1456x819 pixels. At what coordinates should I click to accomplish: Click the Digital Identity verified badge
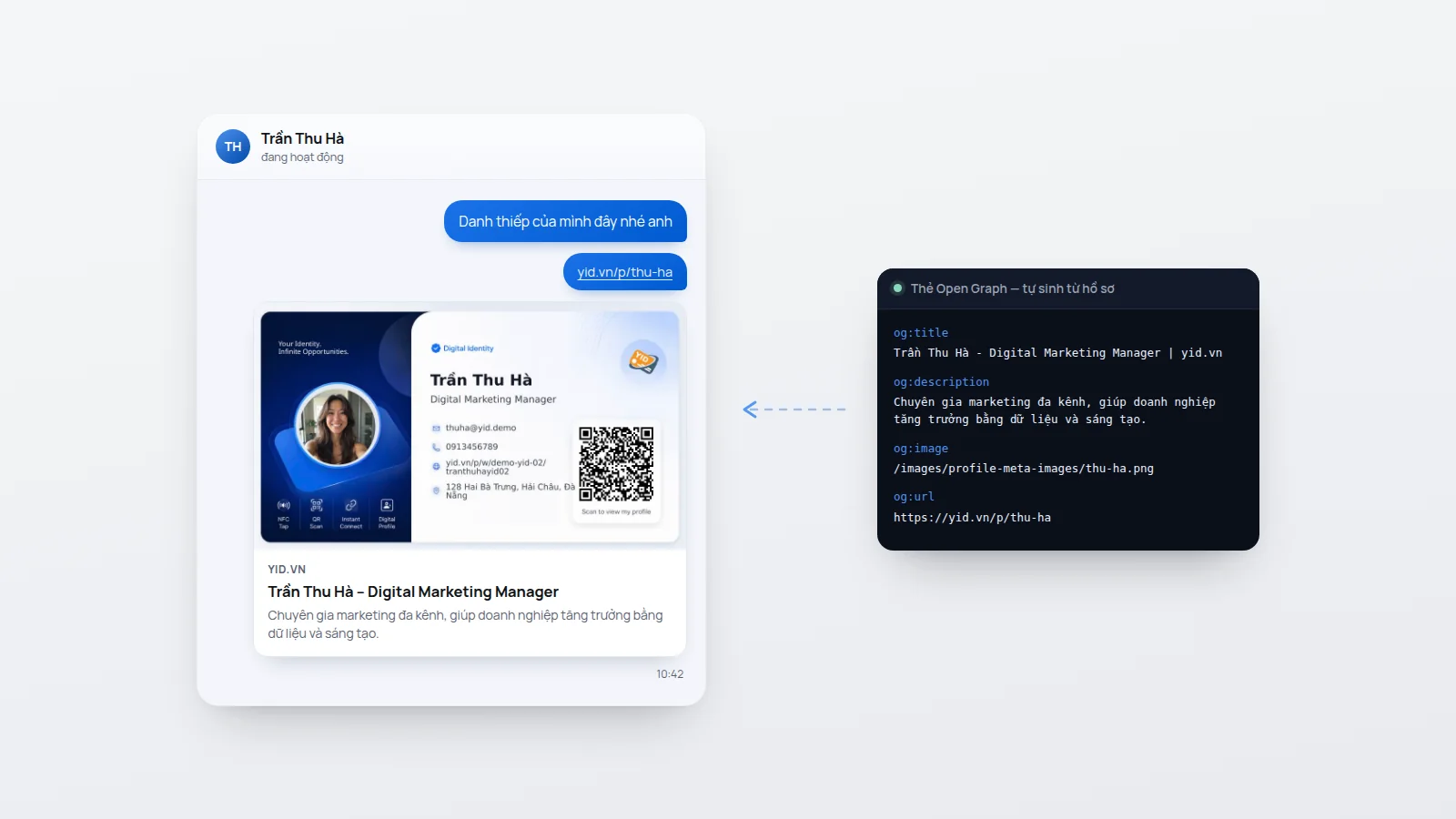[462, 349]
